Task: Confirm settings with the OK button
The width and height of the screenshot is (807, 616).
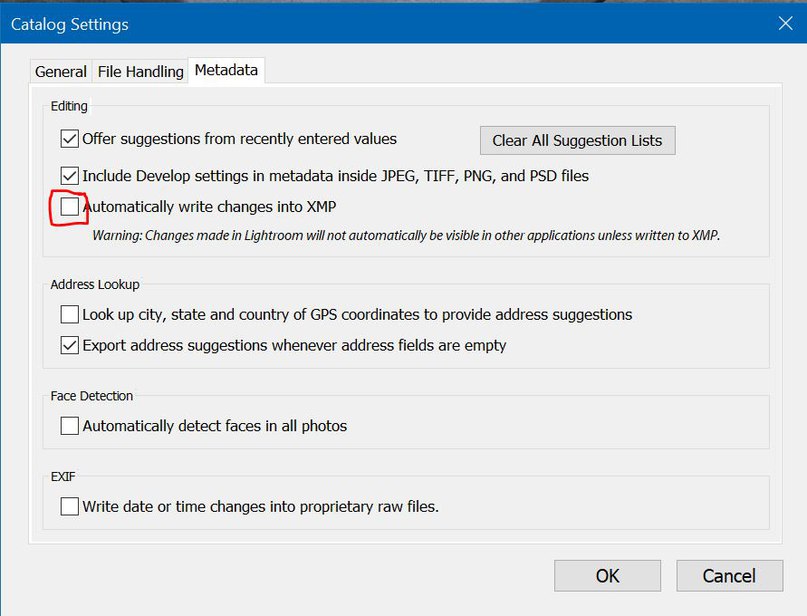Action: (607, 576)
